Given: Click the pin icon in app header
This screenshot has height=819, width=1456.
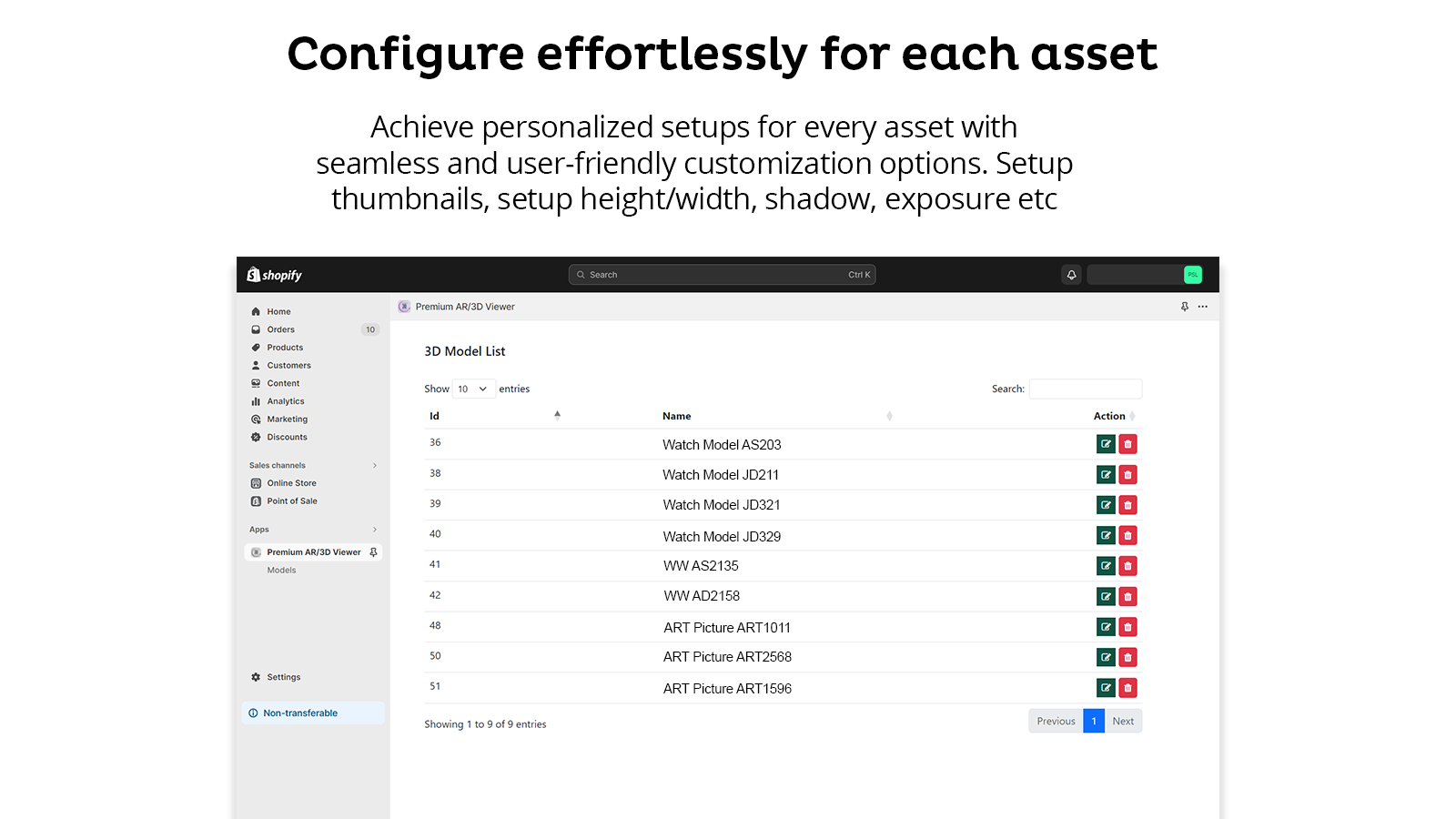Looking at the screenshot, I should (1184, 307).
